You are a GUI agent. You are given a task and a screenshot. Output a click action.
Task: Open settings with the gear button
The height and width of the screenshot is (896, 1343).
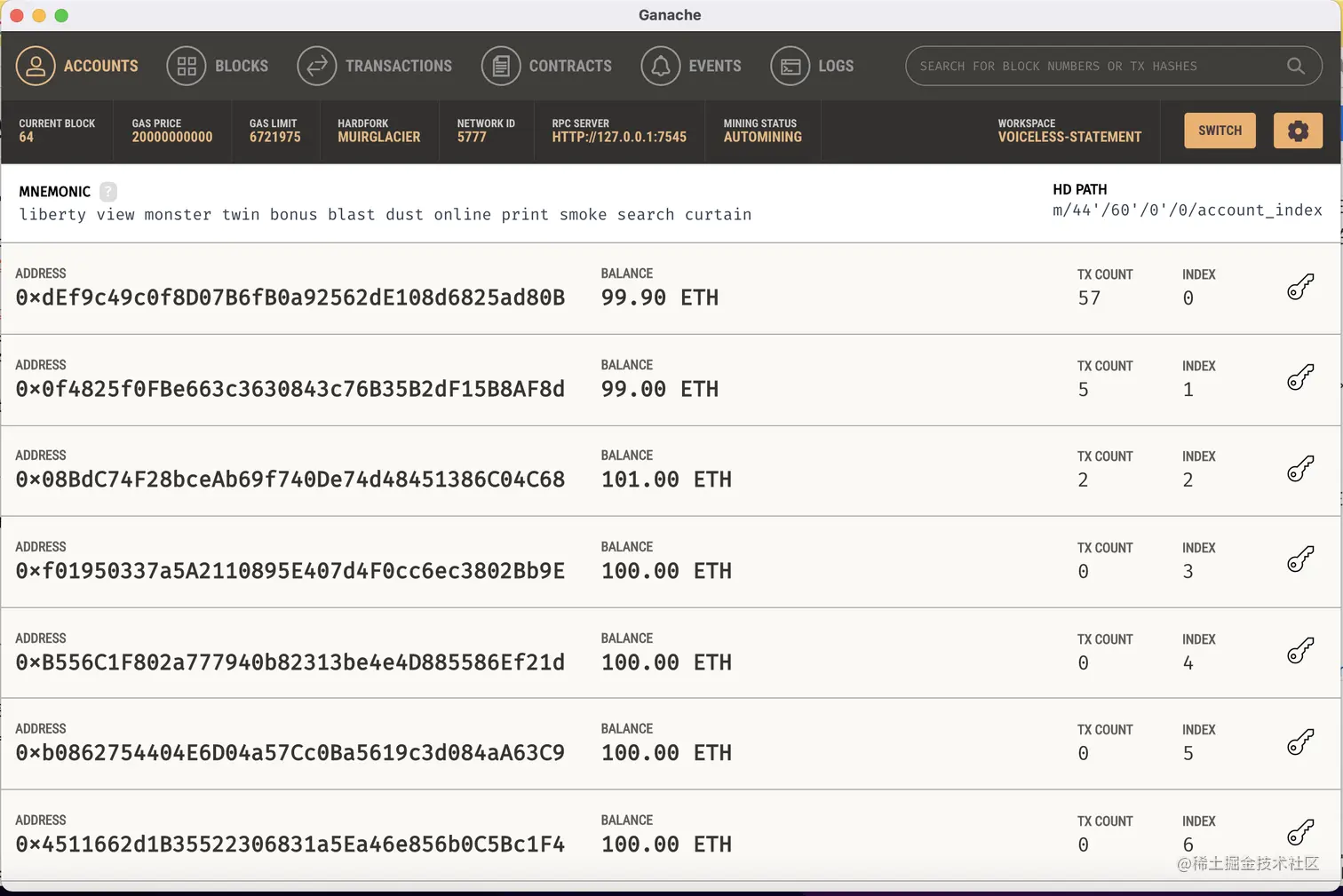click(x=1298, y=131)
